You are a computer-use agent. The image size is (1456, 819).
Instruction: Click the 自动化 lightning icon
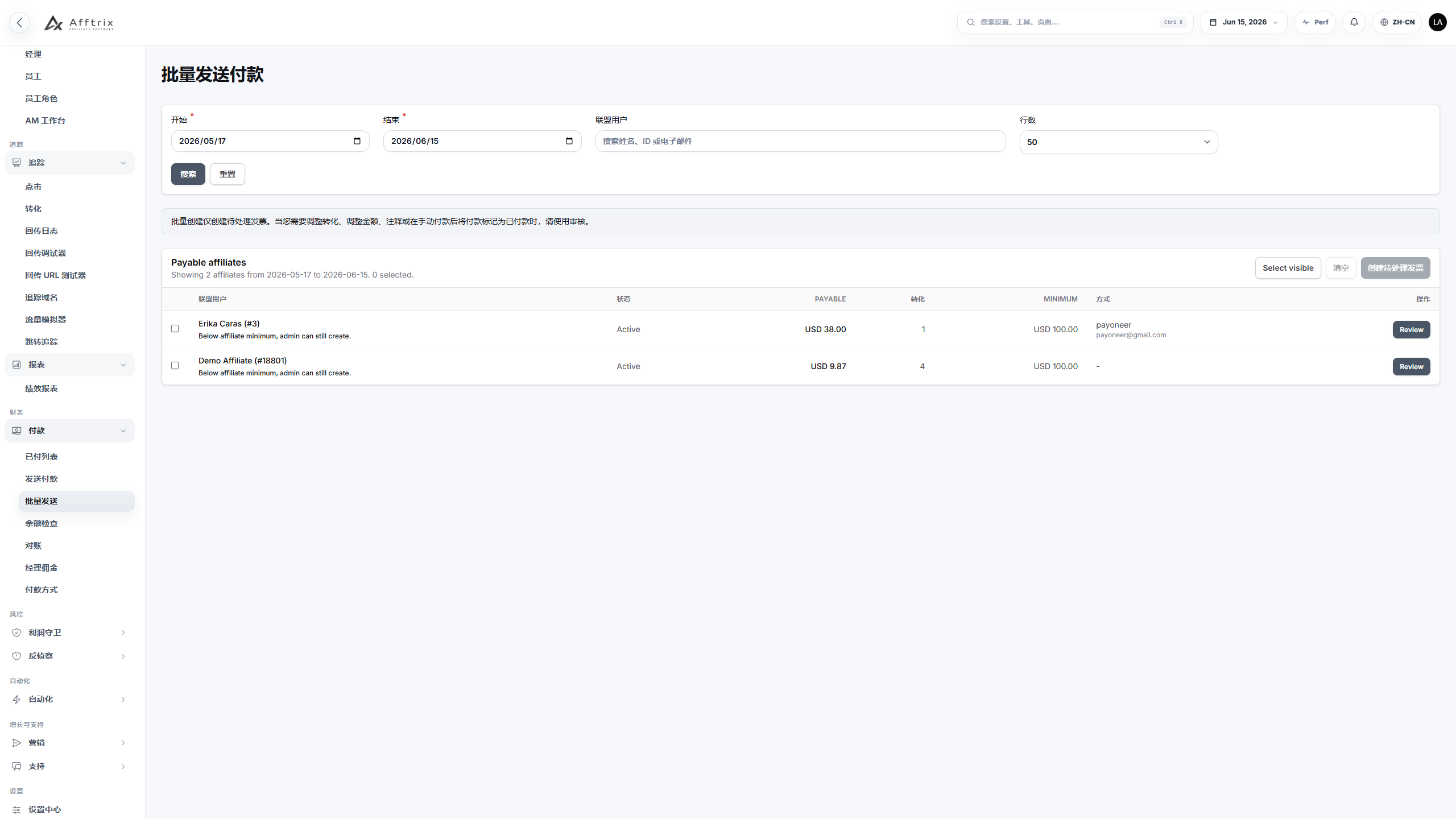coord(16,700)
